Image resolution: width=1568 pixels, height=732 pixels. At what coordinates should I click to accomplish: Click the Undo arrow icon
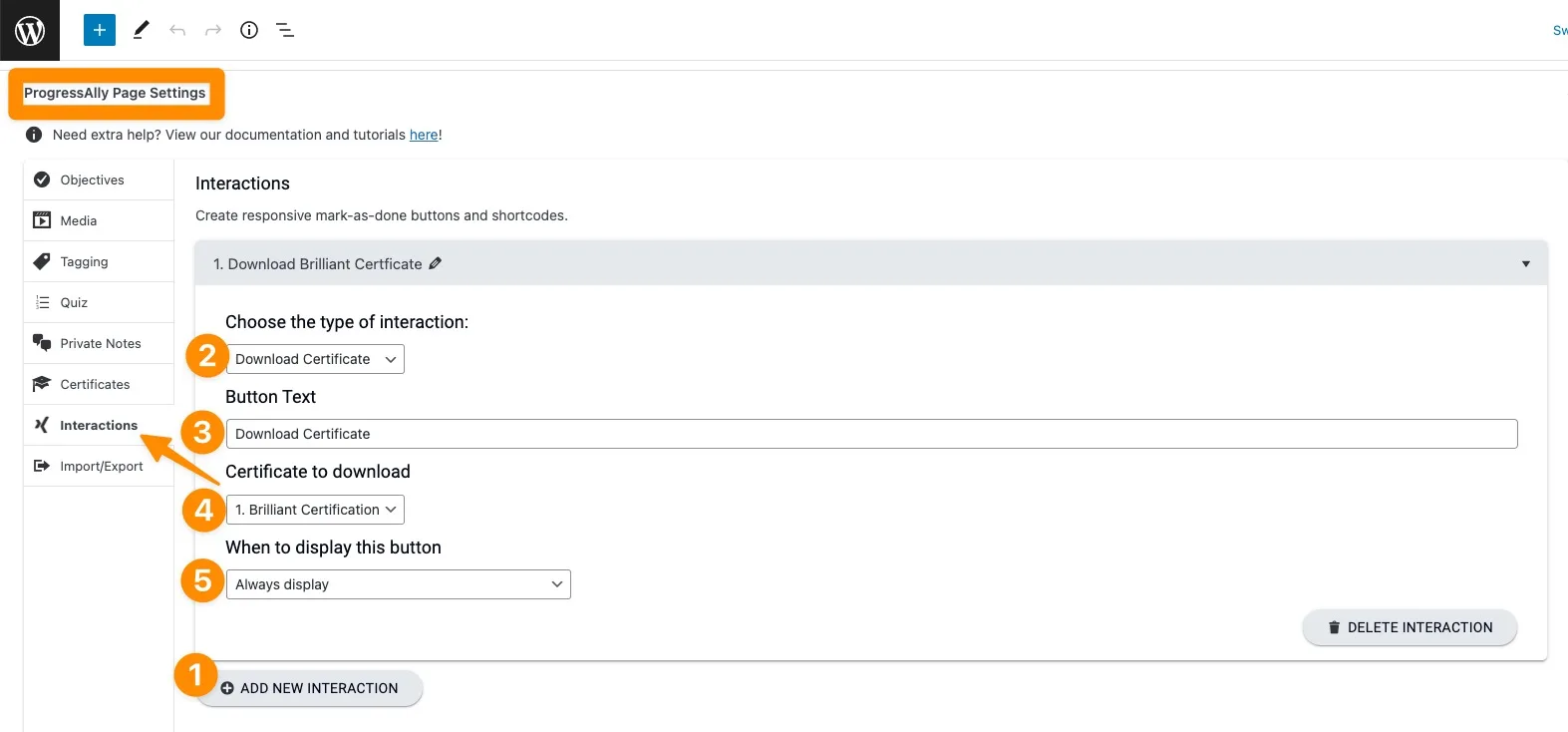[177, 30]
